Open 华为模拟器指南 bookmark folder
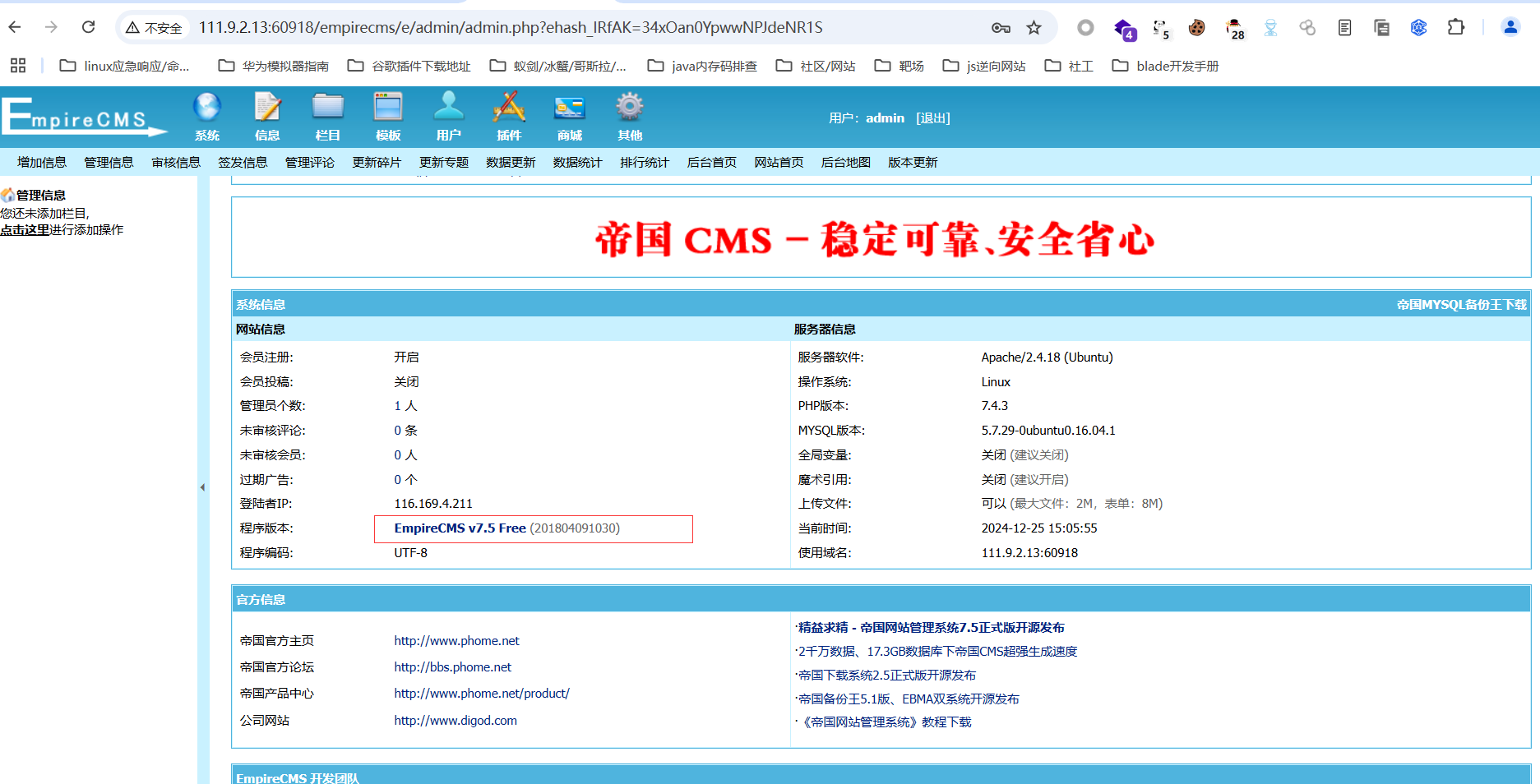Screen dimensions: 1540x784 274,66
